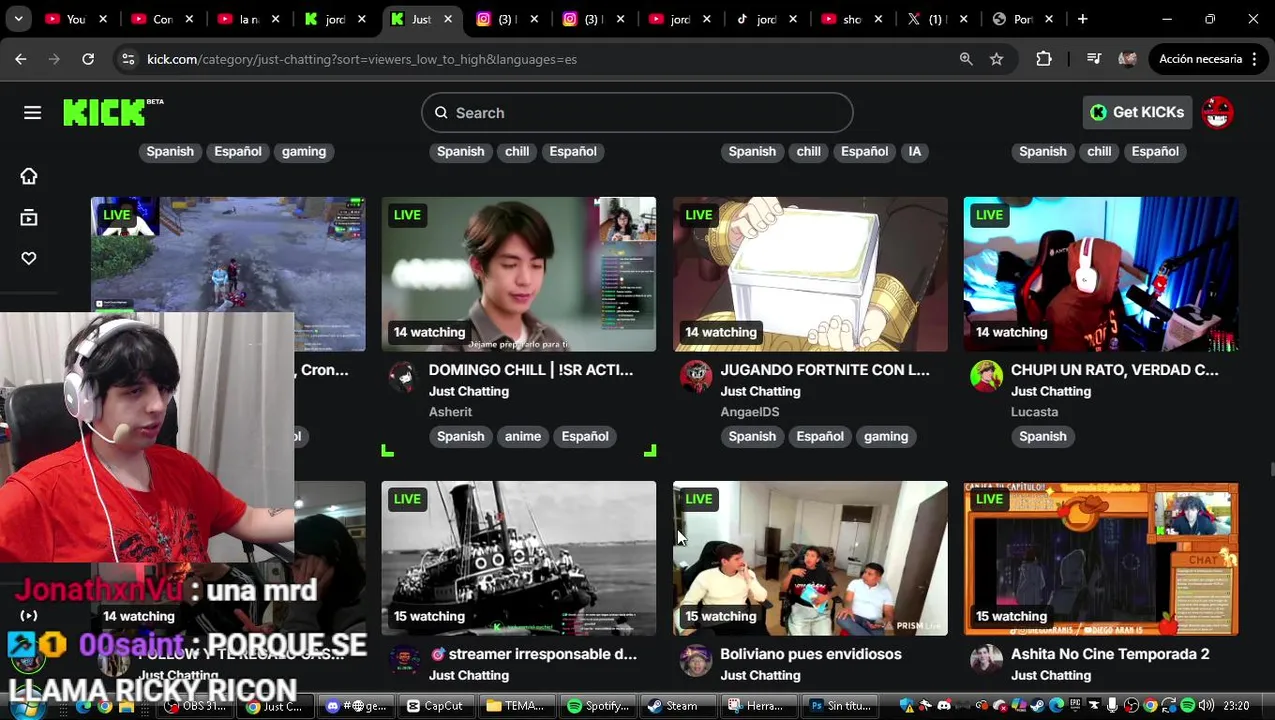The height and width of the screenshot is (720, 1275).
Task: Go back with browser back arrow
Action: (x=21, y=59)
